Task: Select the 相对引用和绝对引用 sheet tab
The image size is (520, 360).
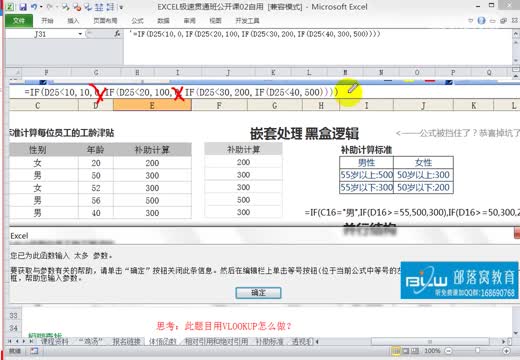Action: pyautogui.click(x=216, y=341)
